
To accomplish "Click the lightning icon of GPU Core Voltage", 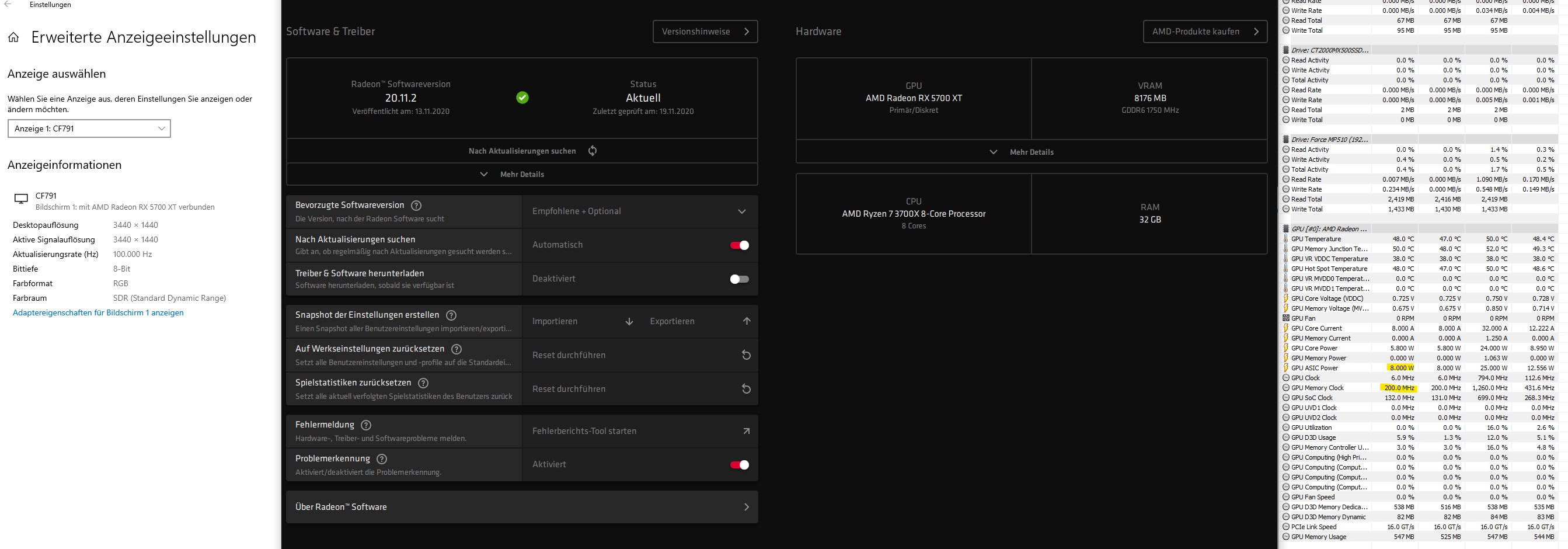I will coord(1285,299).
